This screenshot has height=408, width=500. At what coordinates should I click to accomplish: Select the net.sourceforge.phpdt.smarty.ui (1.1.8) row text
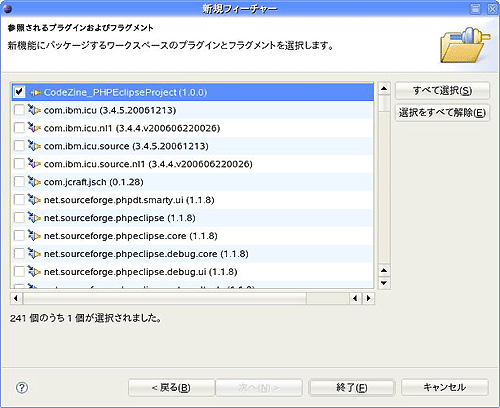[129, 200]
